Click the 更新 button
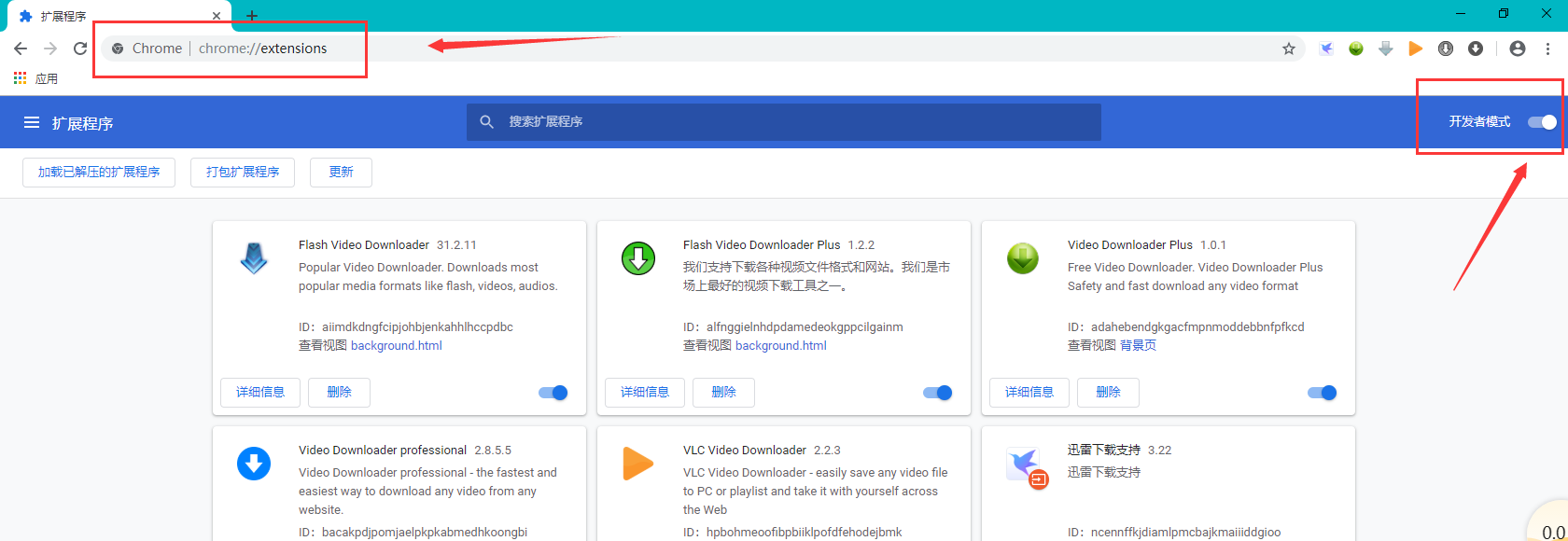Image resolution: width=1568 pixels, height=541 pixels. click(x=341, y=173)
